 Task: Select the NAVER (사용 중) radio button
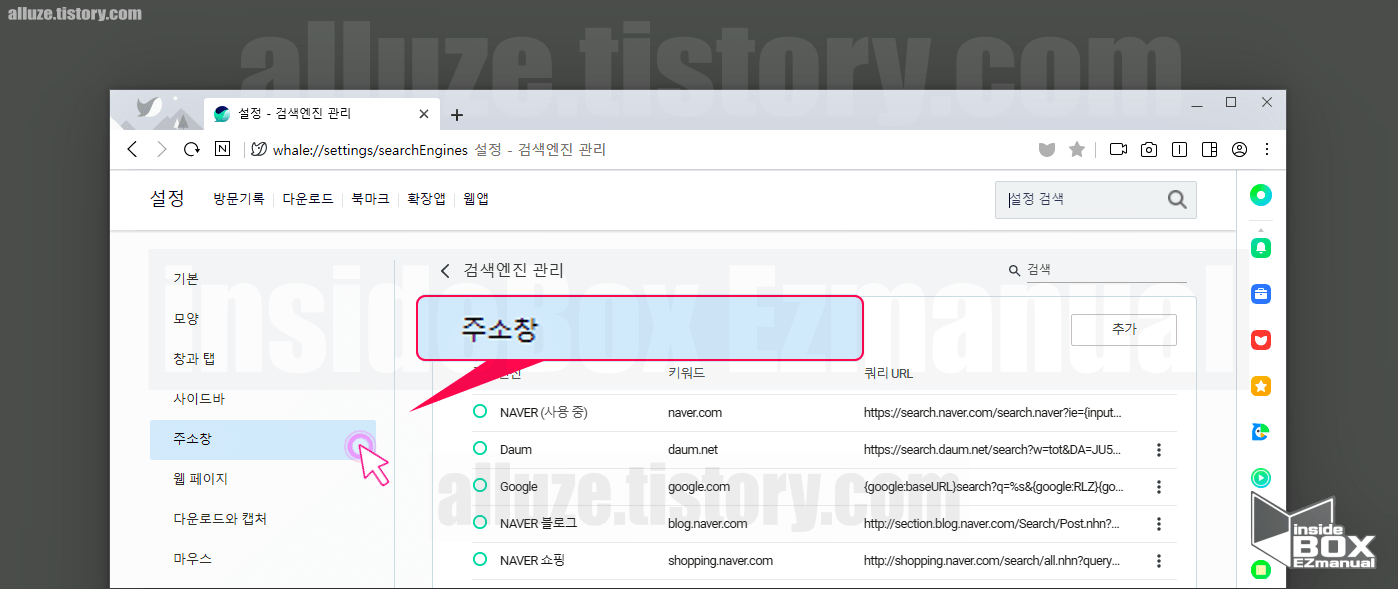[x=480, y=412]
